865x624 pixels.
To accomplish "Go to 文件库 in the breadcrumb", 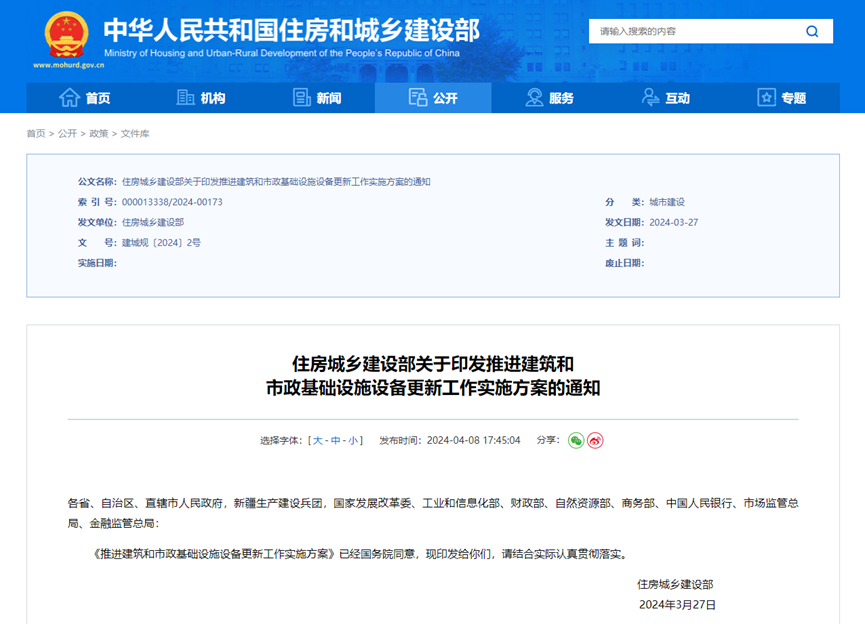I will click(x=135, y=134).
